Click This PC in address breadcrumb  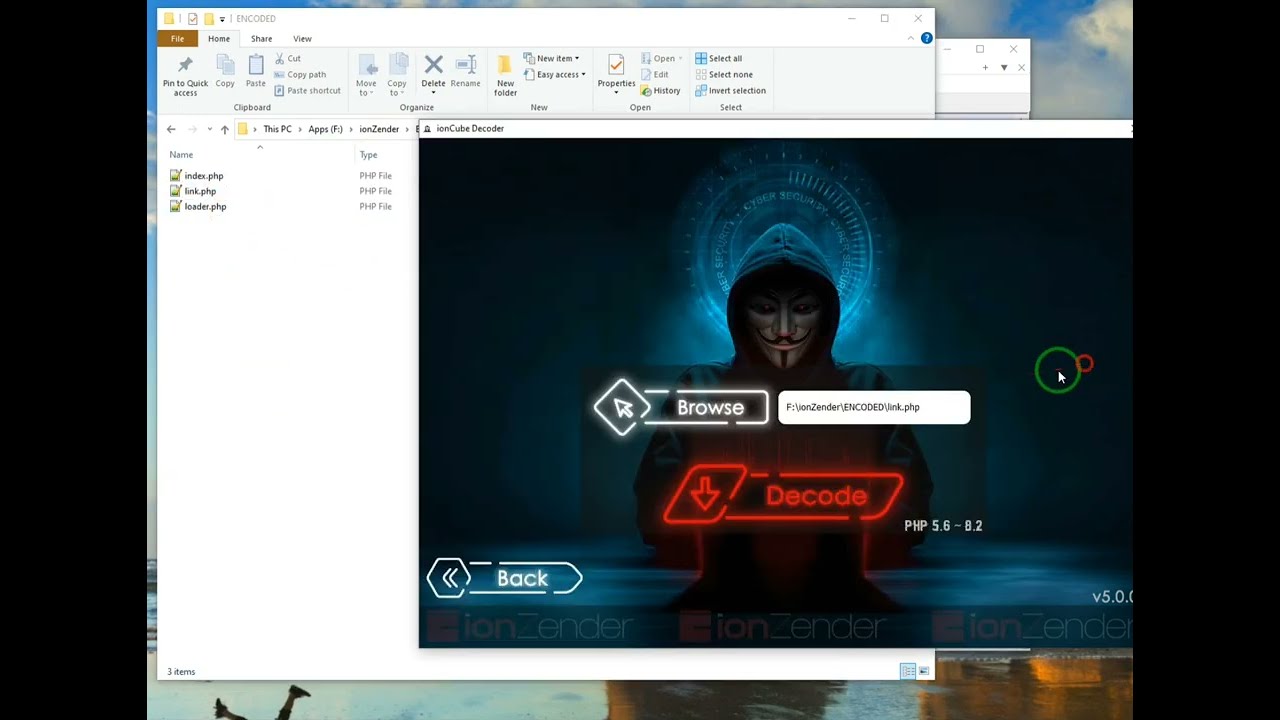pos(277,129)
